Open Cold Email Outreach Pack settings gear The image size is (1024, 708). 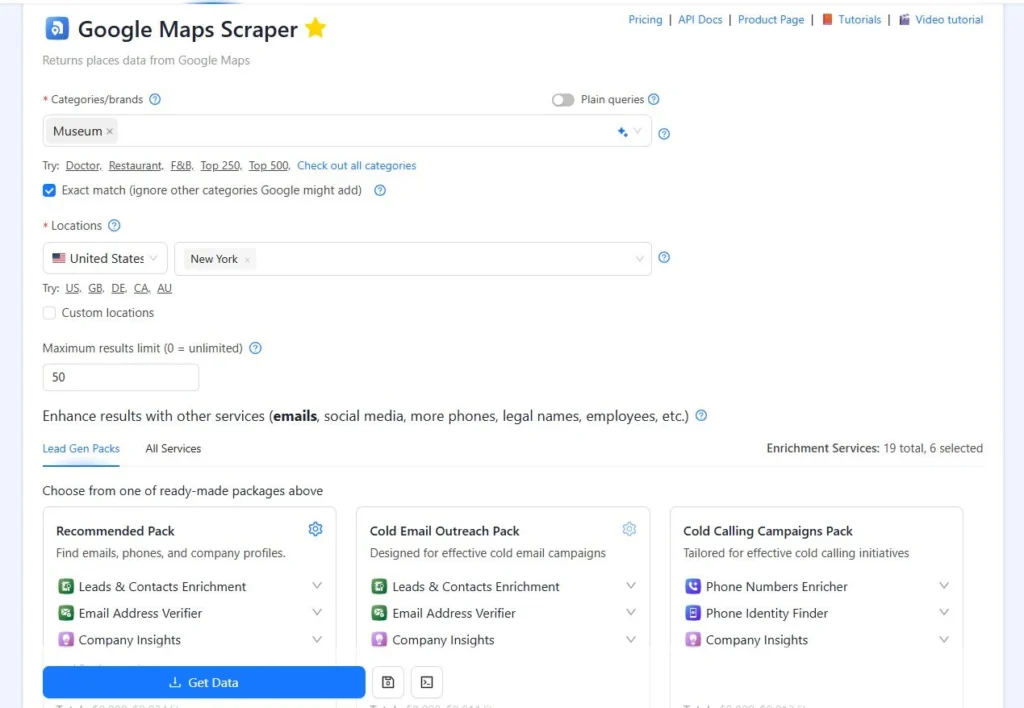pyautogui.click(x=629, y=529)
